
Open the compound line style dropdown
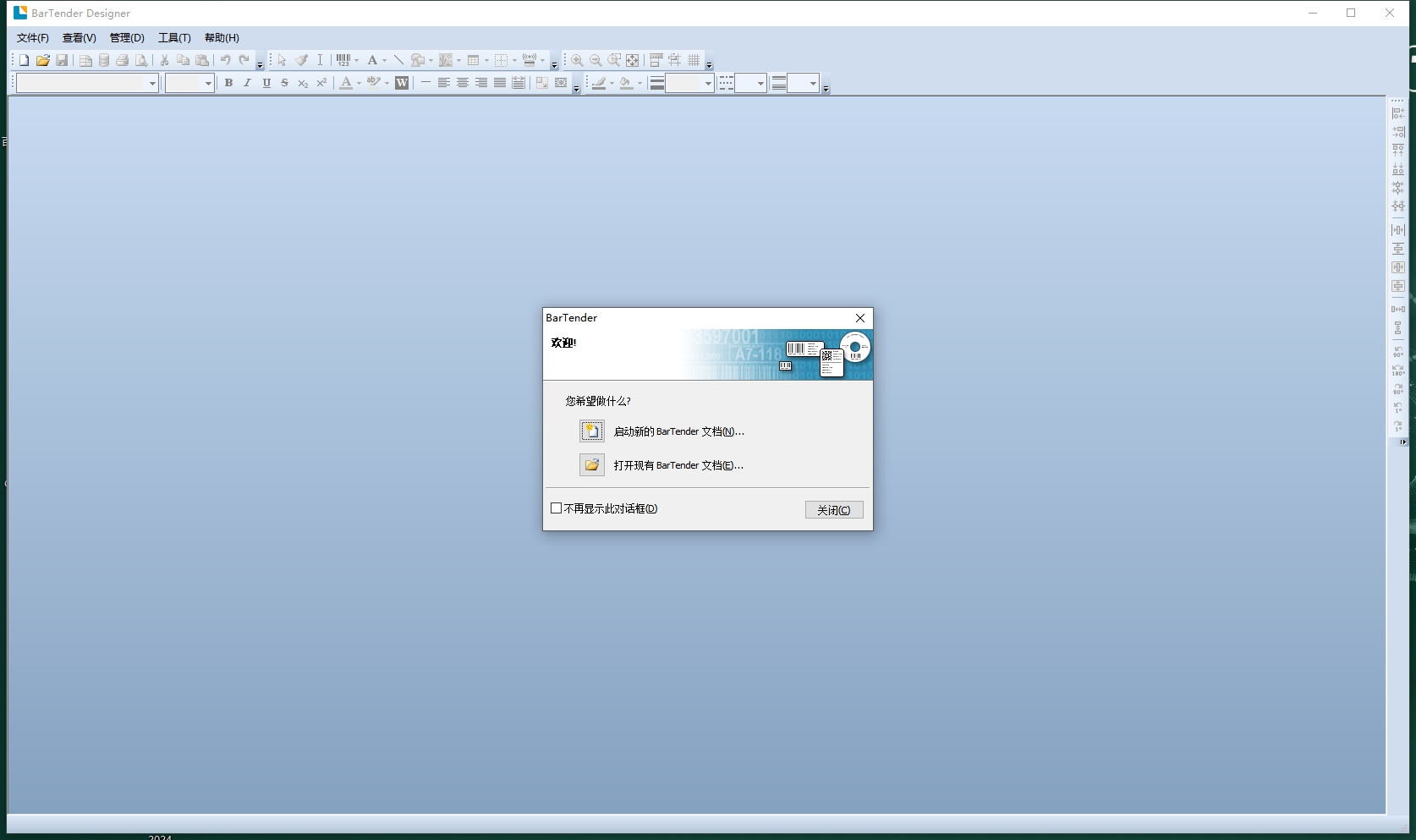[x=813, y=83]
